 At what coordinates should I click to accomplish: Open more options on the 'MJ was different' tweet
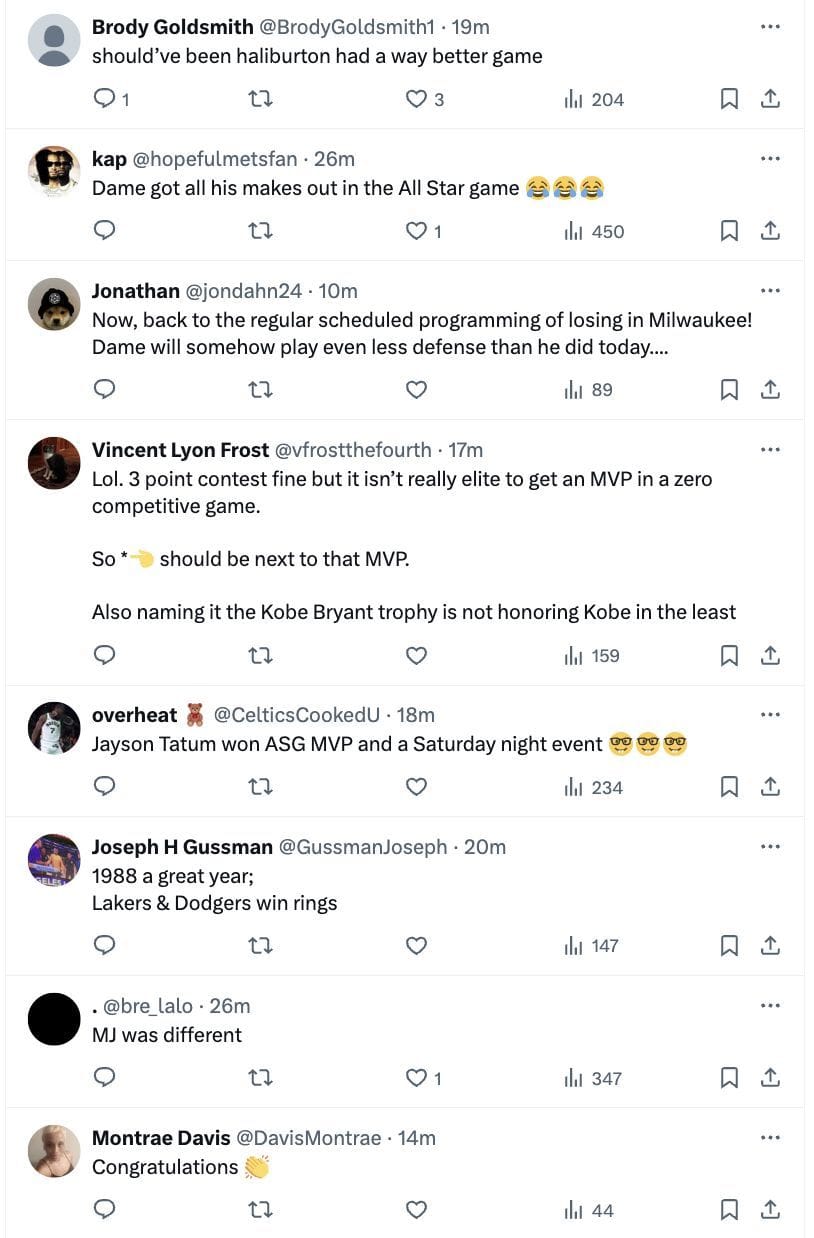click(x=770, y=1006)
